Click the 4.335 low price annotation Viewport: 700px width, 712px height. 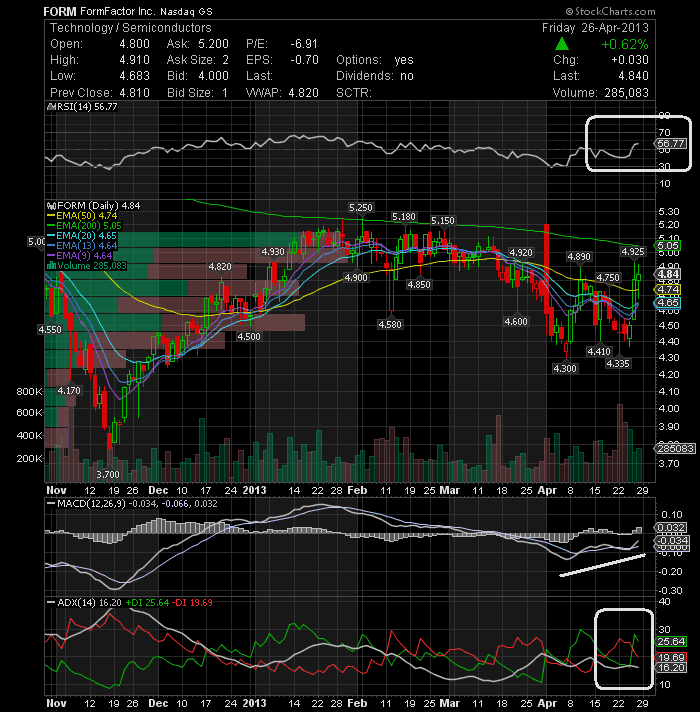coord(618,363)
